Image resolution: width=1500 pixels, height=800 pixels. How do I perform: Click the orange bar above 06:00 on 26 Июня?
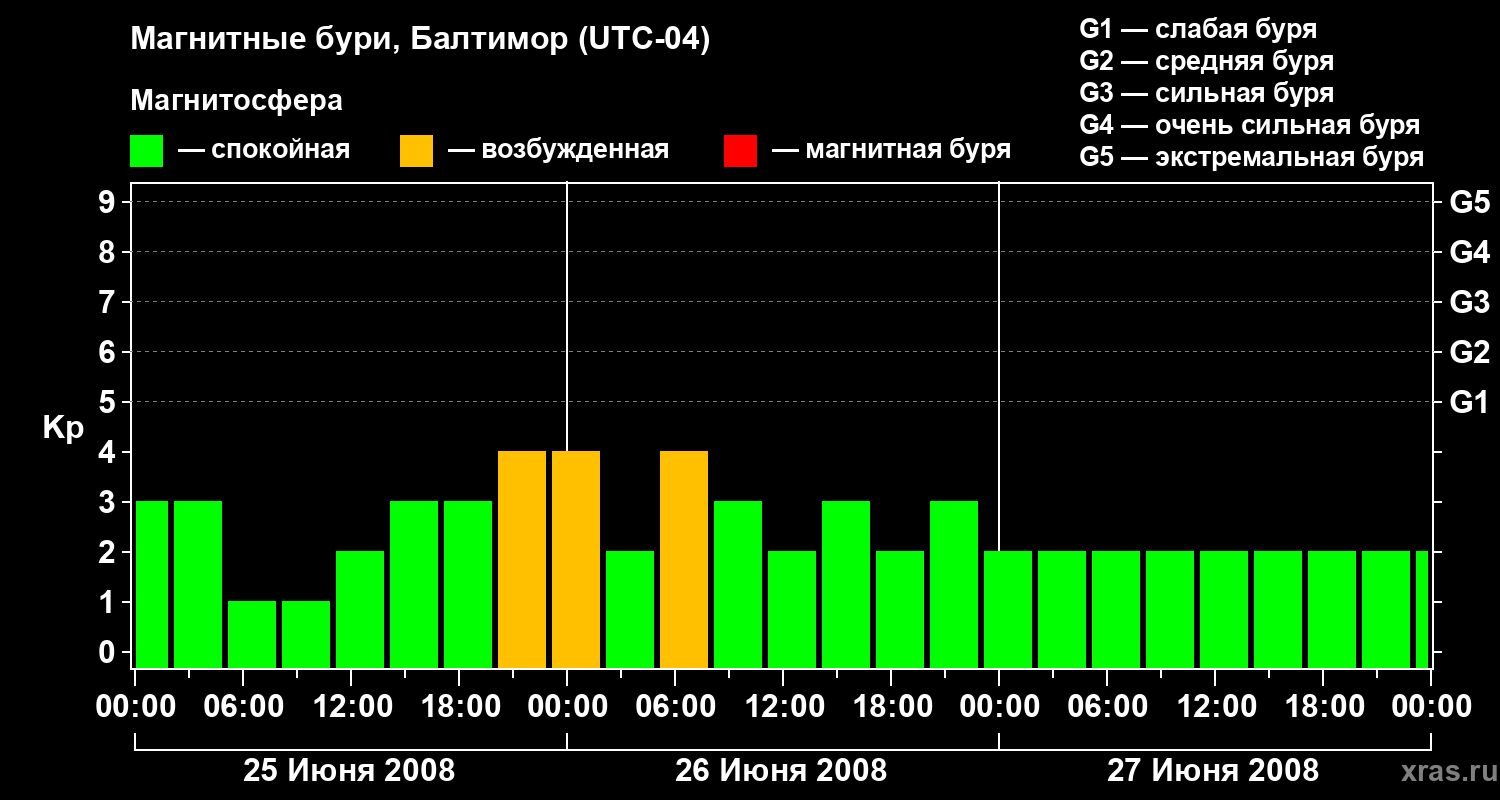(x=684, y=559)
